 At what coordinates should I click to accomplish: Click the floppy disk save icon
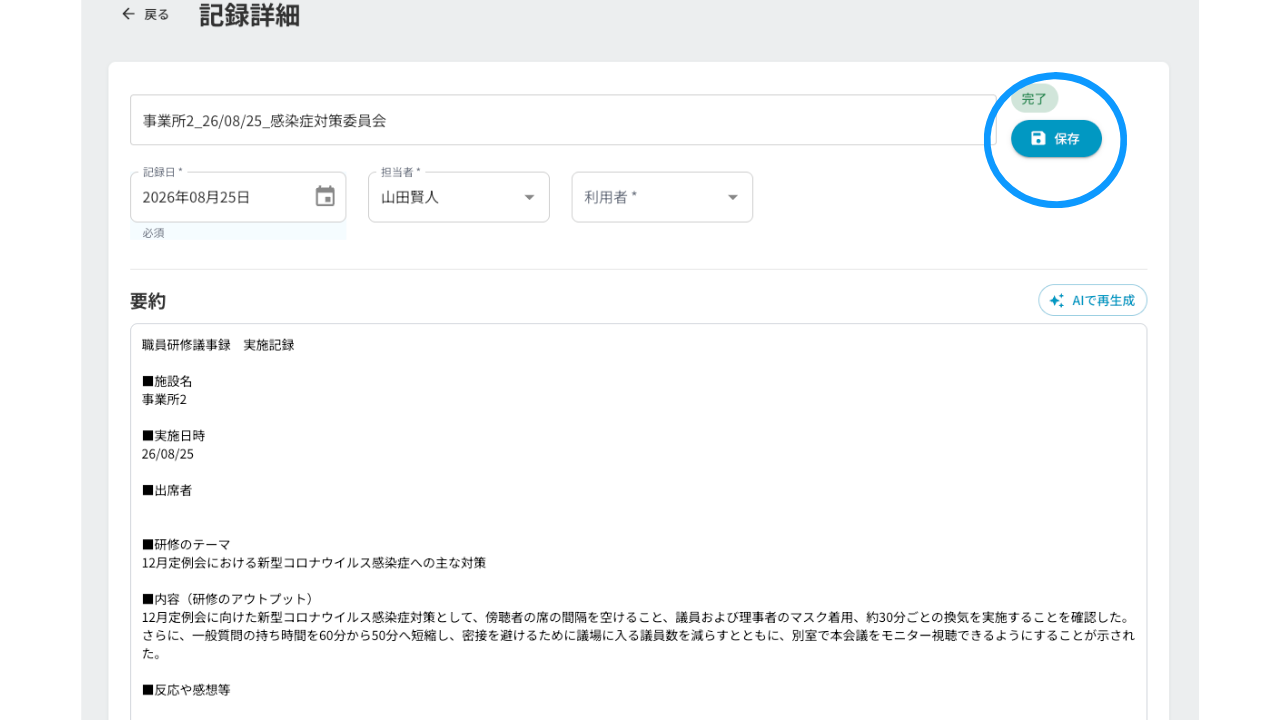(x=1038, y=138)
